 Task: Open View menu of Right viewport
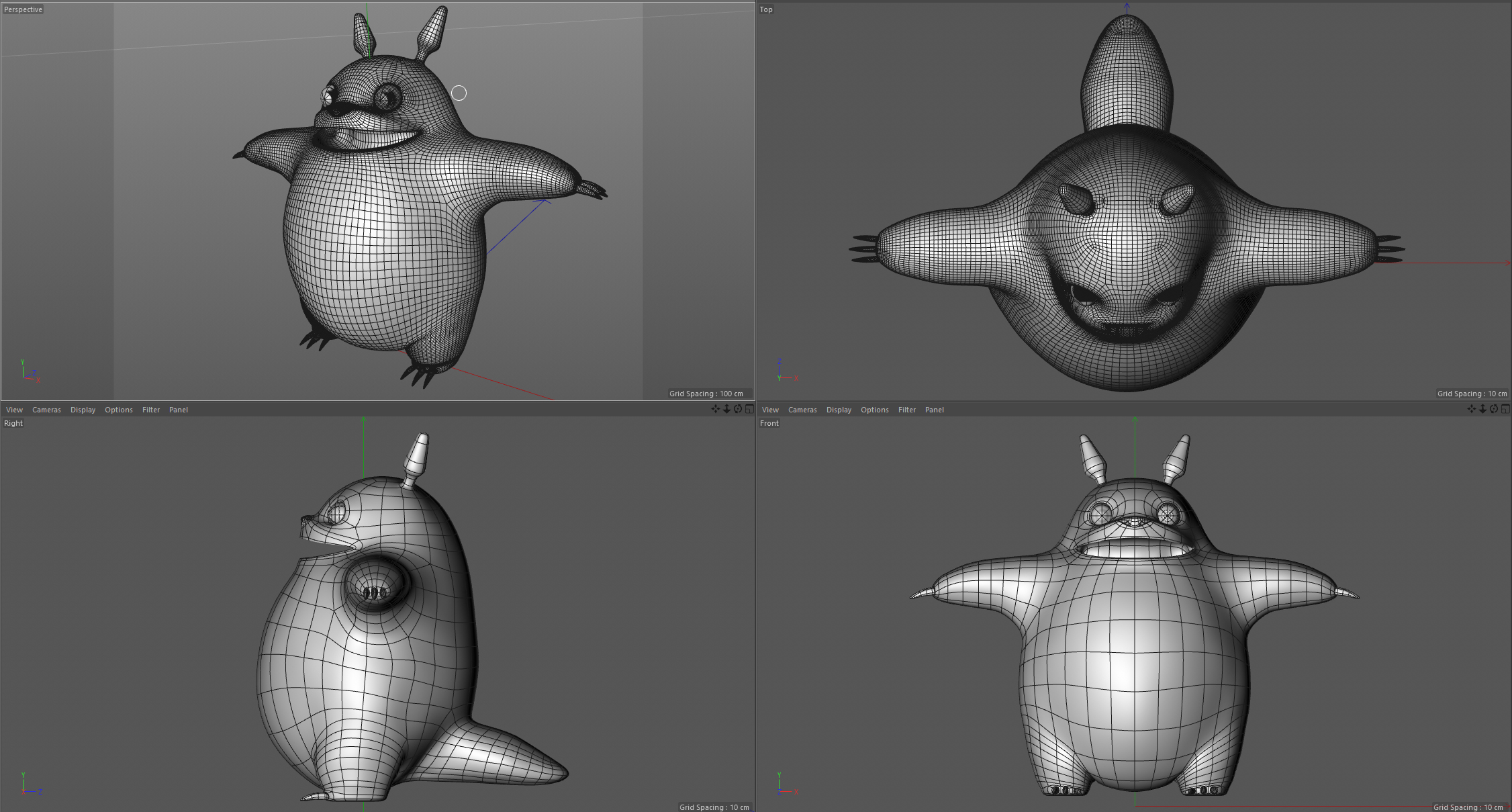14,410
